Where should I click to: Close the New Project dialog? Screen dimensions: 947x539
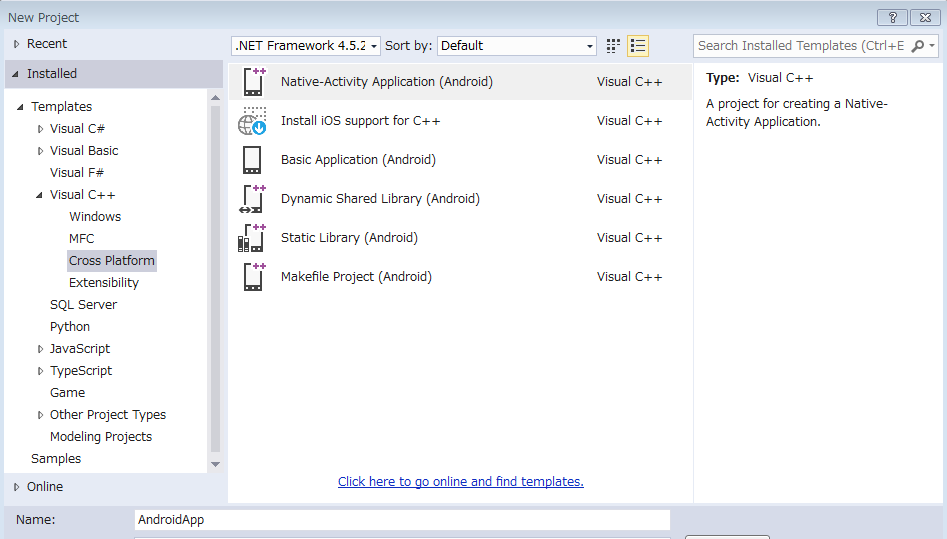tap(925, 18)
